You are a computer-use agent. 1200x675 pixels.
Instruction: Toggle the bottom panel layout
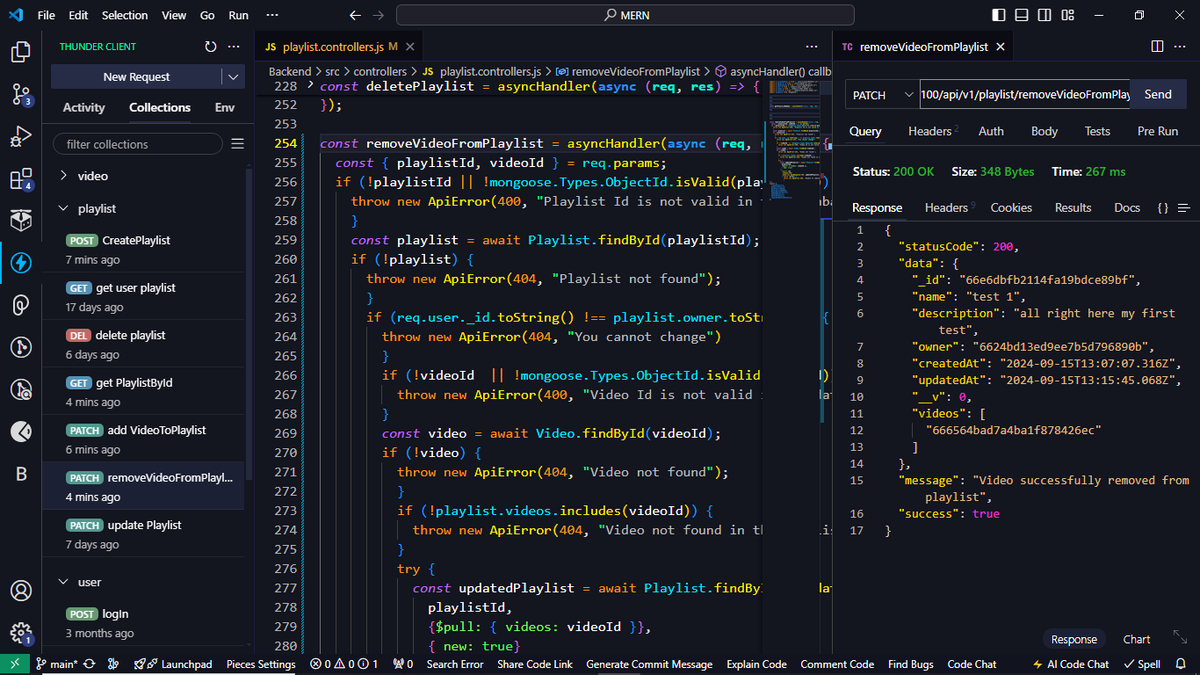coord(1023,15)
